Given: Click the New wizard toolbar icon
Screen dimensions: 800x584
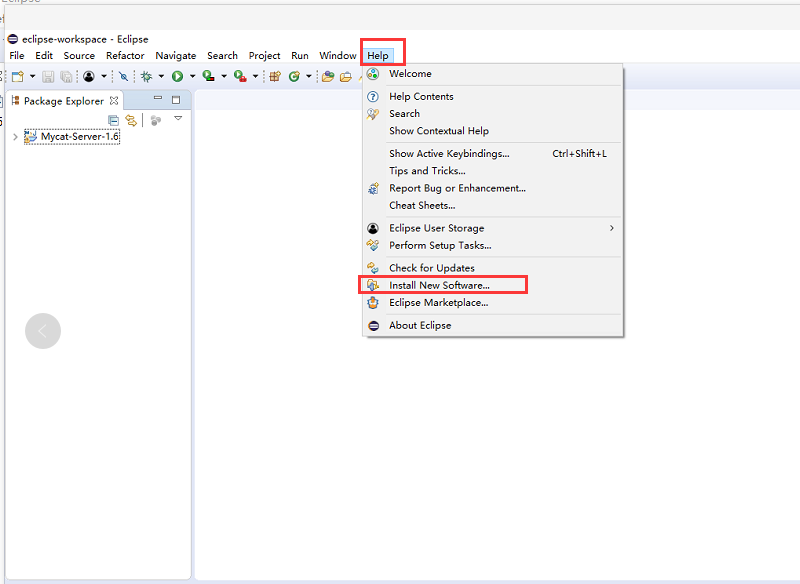Looking at the screenshot, I should click(x=18, y=77).
